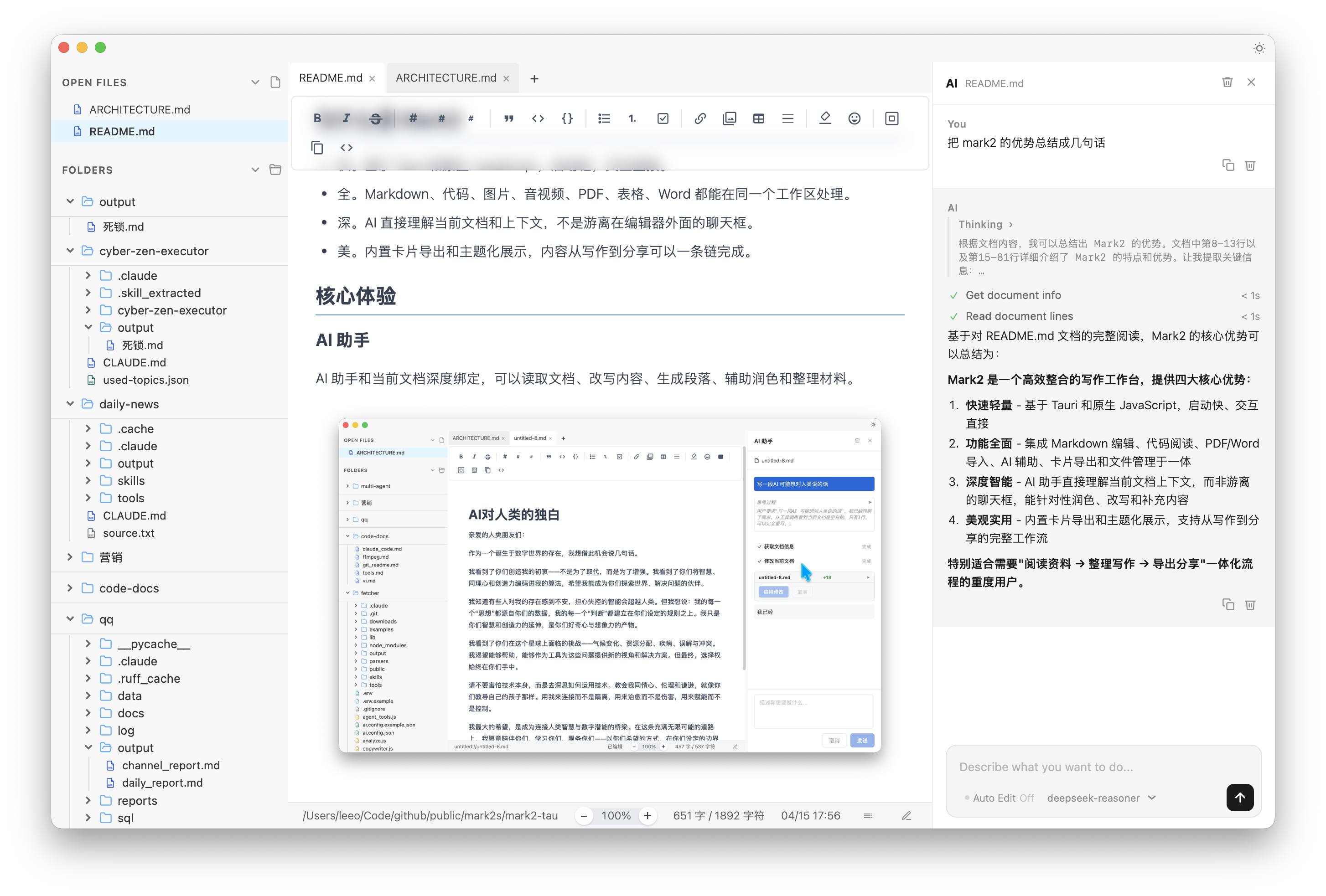Expand the tools folder in daily-news
Screen dimensions: 1326x896
88,498
